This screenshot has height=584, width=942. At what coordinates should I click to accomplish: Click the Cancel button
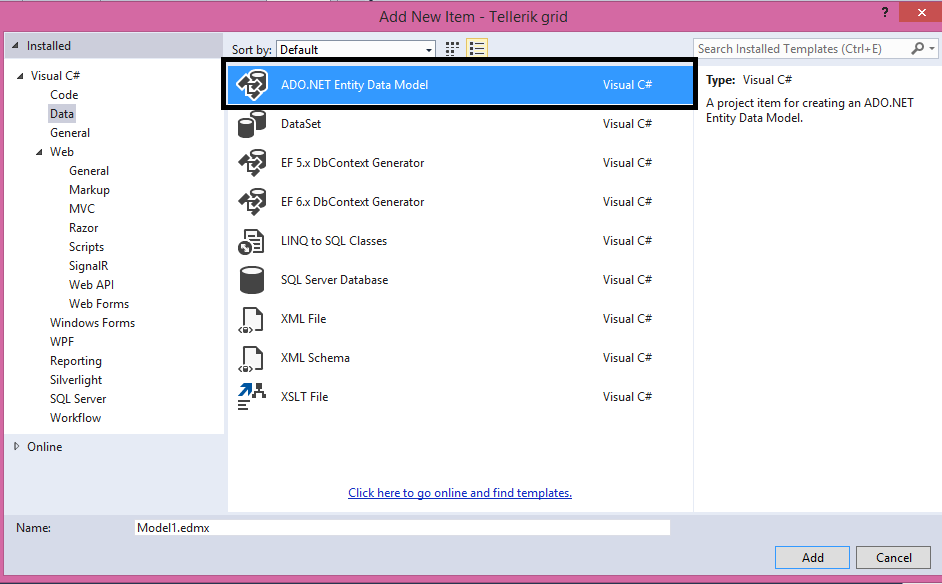893,558
